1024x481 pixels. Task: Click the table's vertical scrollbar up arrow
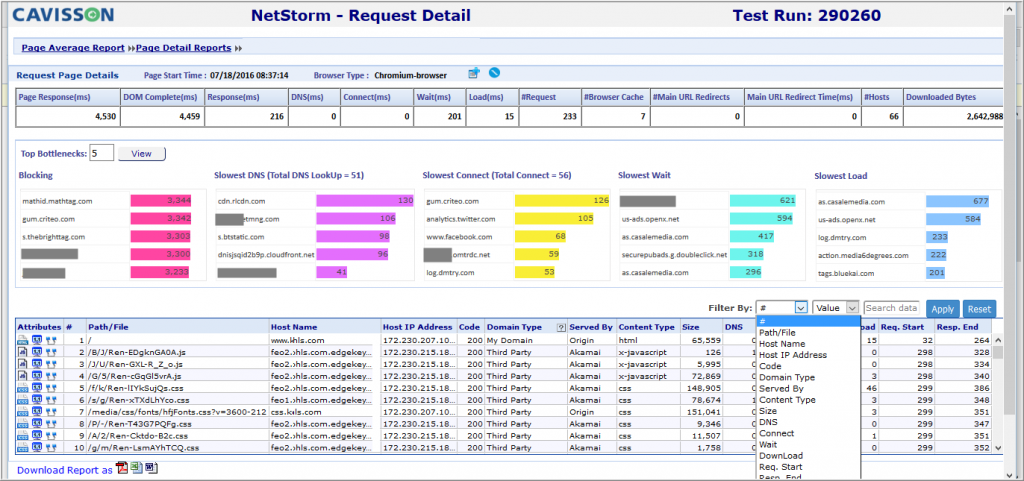click(997, 341)
